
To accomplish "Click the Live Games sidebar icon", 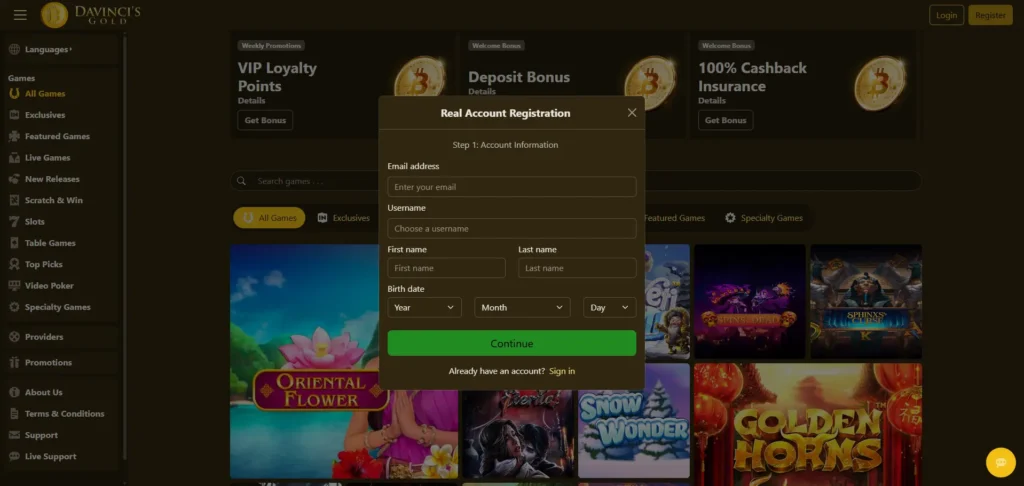I will (14, 157).
